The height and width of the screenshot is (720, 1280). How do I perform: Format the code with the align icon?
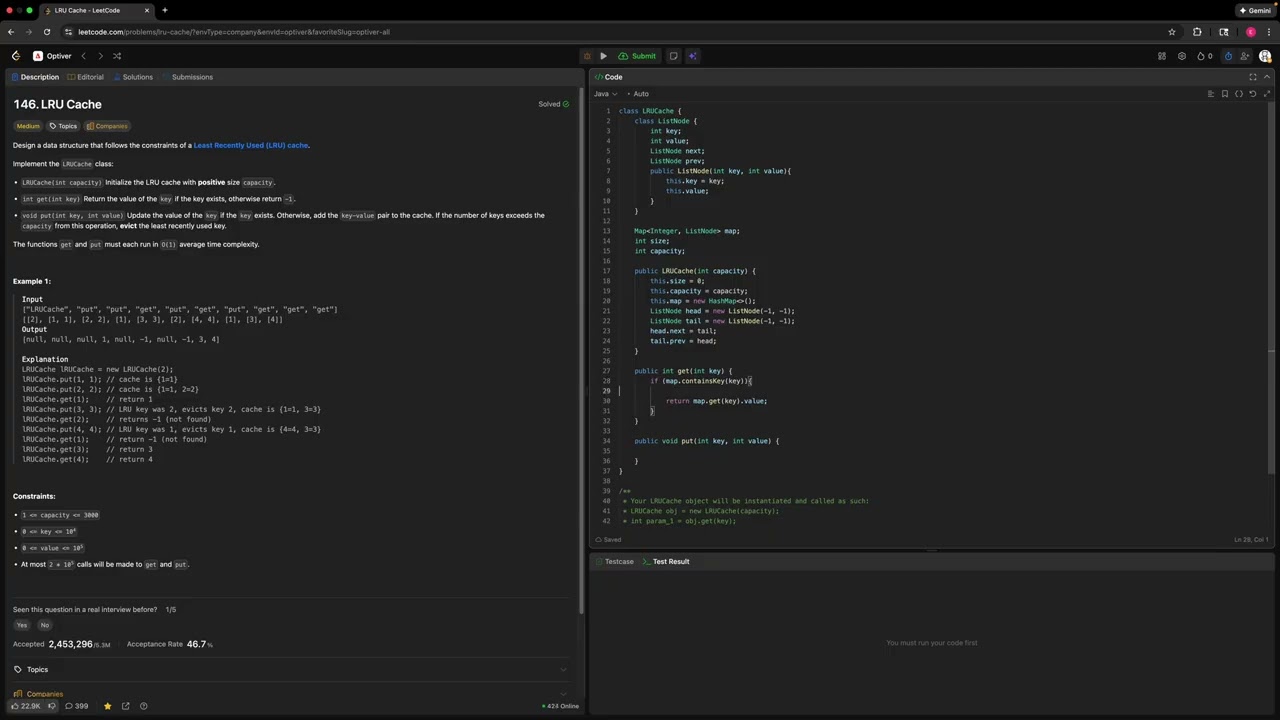[1211, 94]
